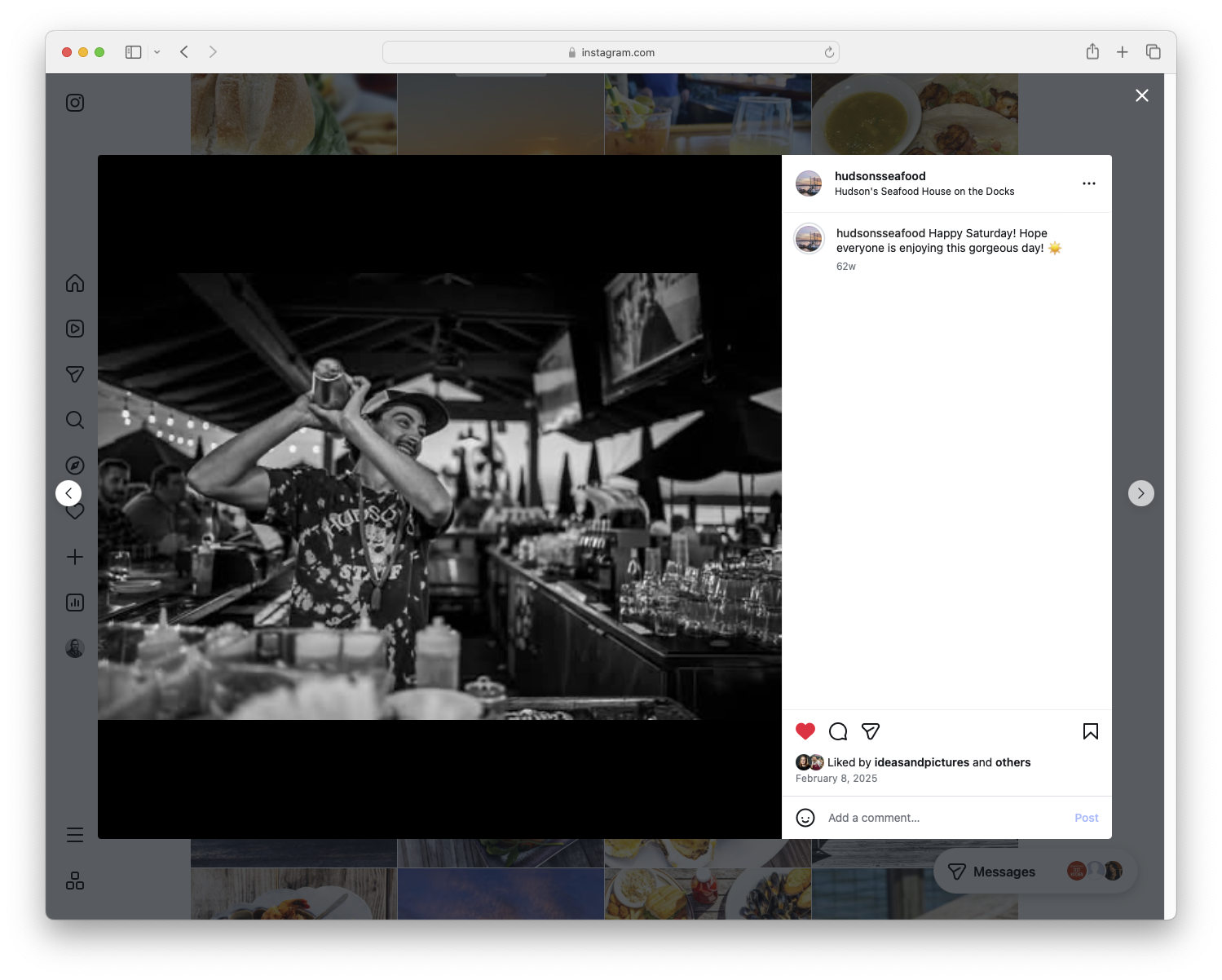Save the post with the bookmark icon
This screenshot has height=980, width=1222.
point(1090,731)
